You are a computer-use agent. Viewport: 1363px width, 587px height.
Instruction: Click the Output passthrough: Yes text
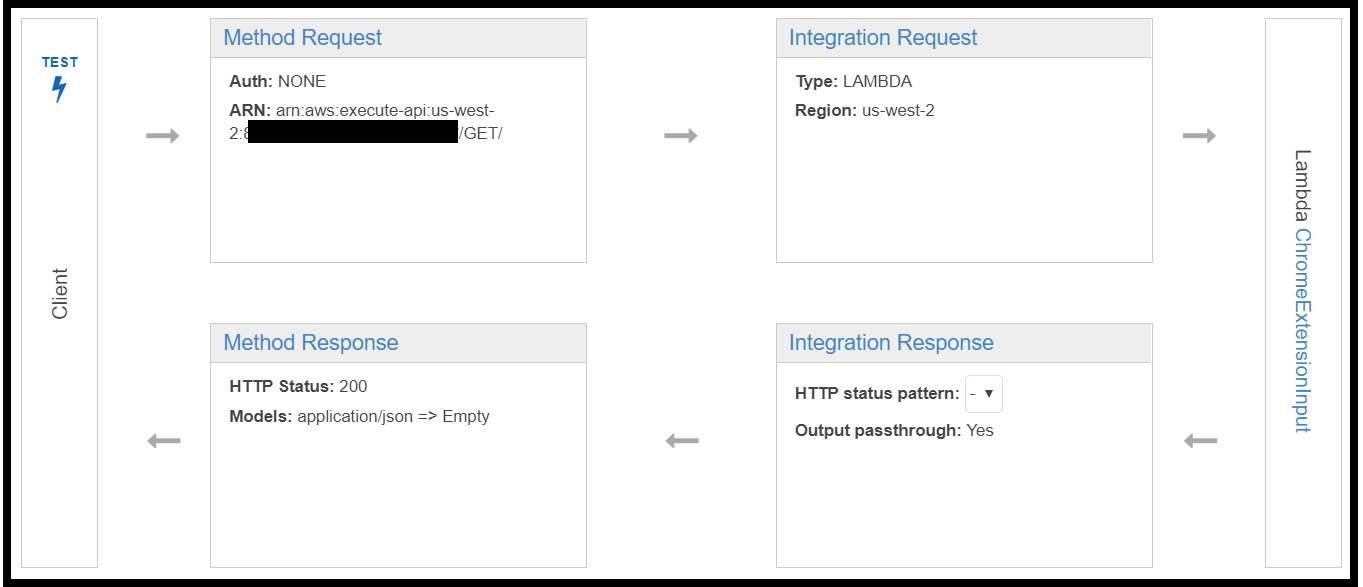point(894,430)
